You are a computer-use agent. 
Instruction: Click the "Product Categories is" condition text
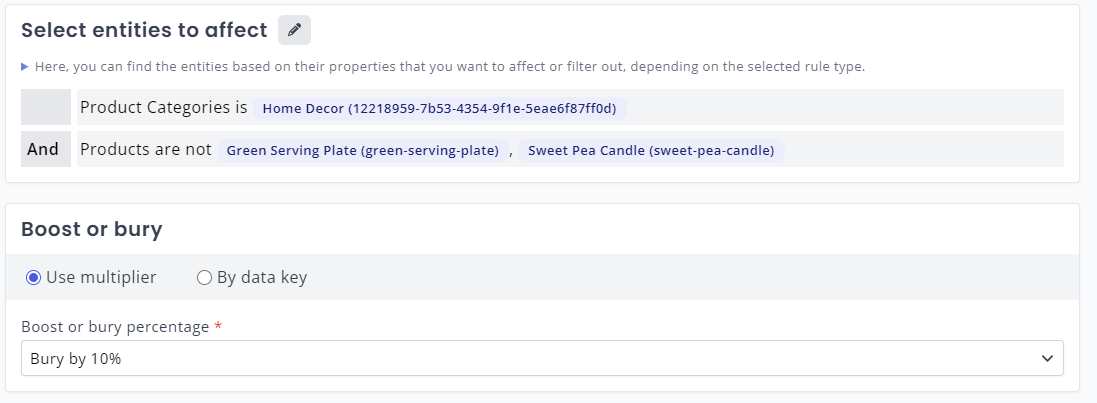click(x=163, y=107)
